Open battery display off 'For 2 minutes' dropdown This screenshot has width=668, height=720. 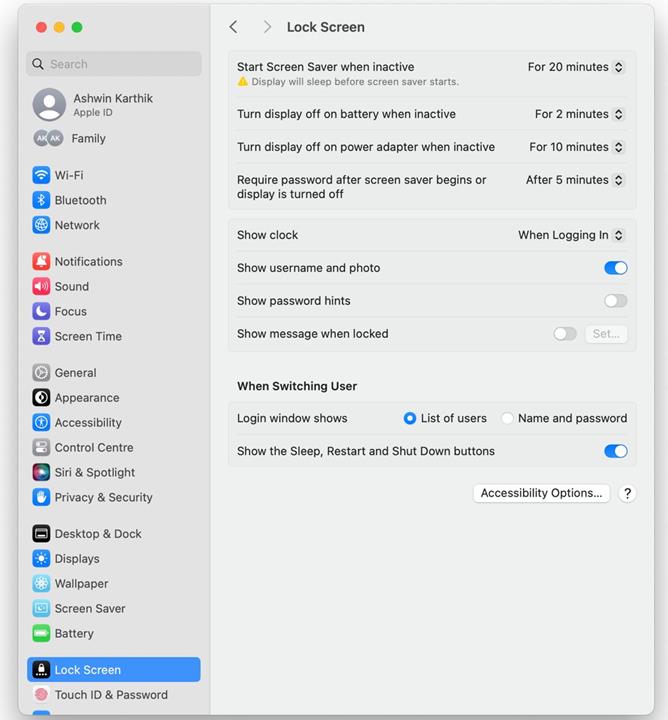[579, 114]
